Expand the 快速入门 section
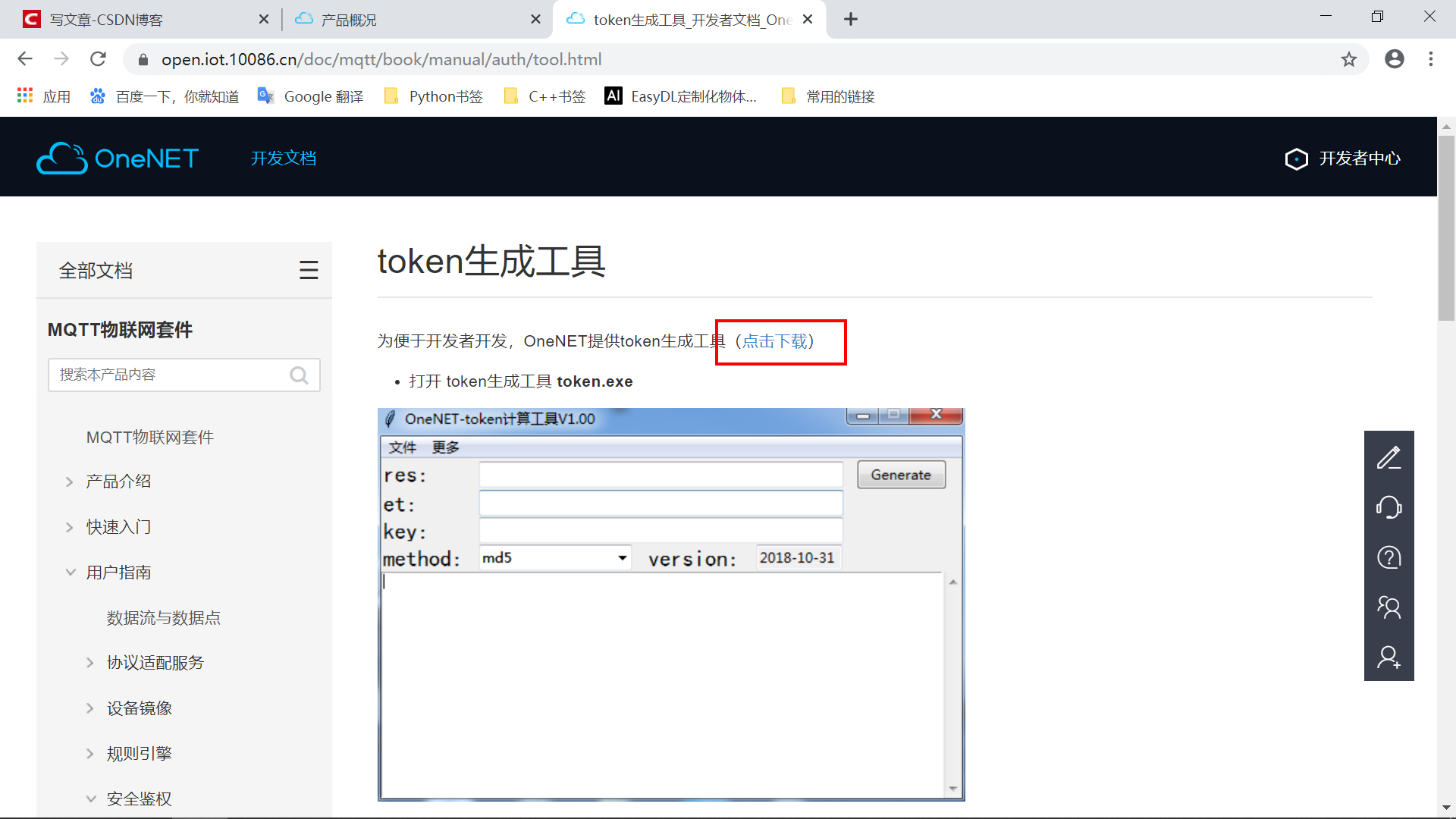 pyautogui.click(x=118, y=527)
